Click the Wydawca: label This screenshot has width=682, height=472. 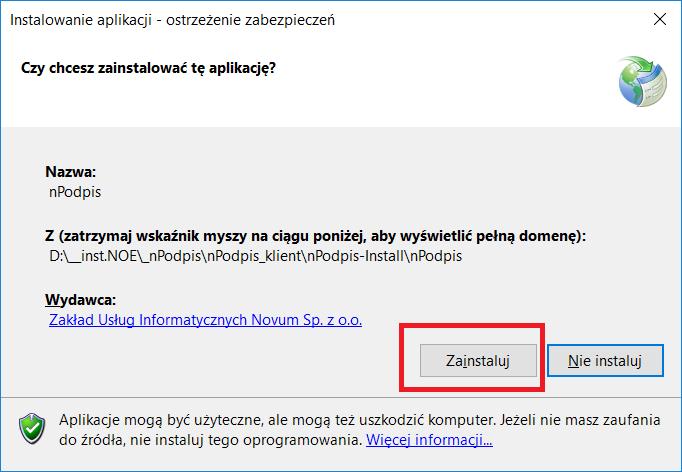click(x=80, y=300)
